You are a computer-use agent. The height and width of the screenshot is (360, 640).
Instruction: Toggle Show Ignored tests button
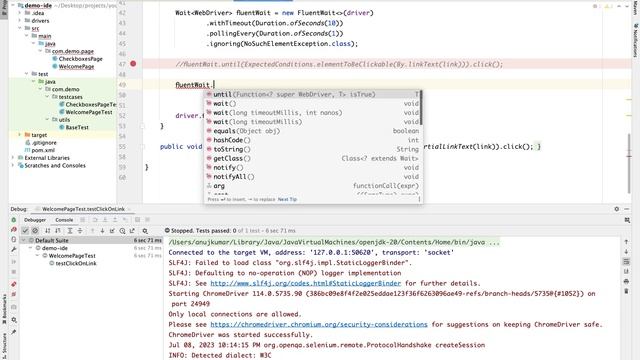(x=35, y=231)
